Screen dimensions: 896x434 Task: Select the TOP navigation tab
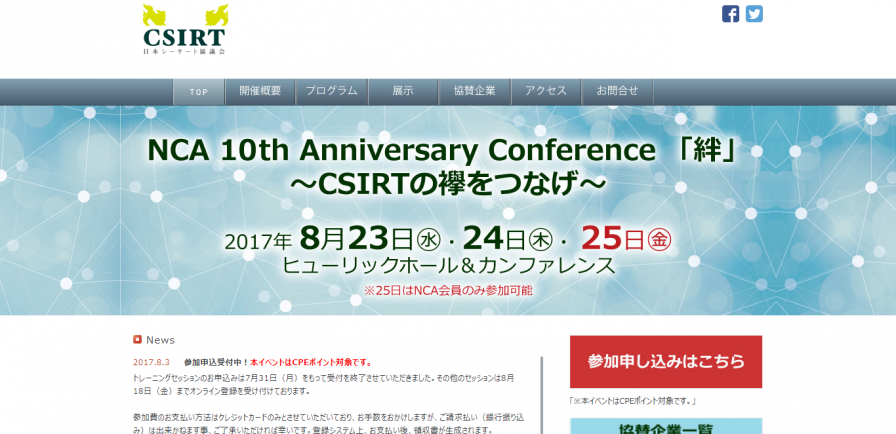tap(199, 92)
